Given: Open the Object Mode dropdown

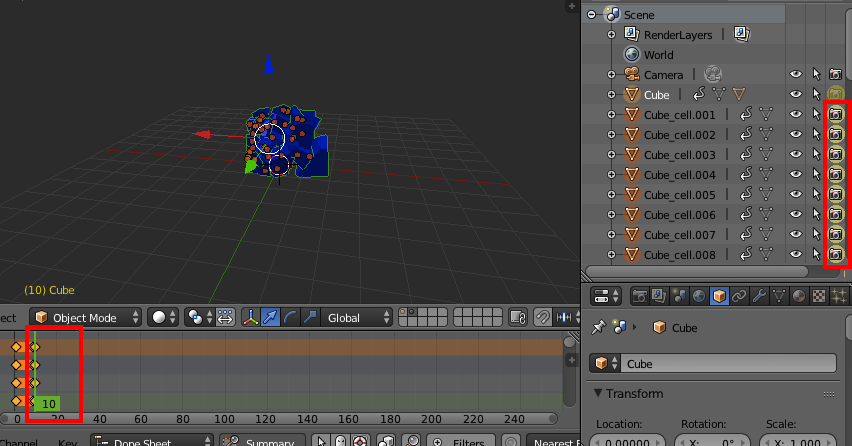Looking at the screenshot, I should 85,317.
